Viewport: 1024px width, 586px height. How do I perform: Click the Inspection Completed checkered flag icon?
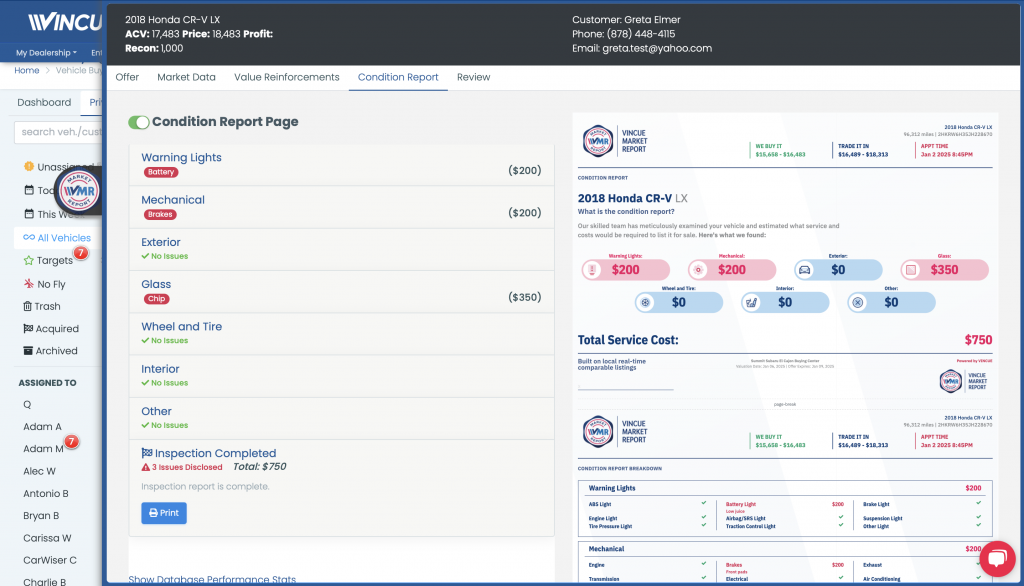(x=147, y=453)
